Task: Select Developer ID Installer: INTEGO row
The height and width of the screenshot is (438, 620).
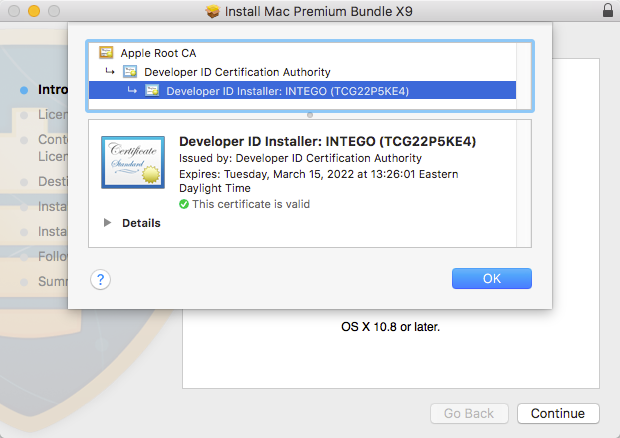Action: pyautogui.click(x=302, y=90)
